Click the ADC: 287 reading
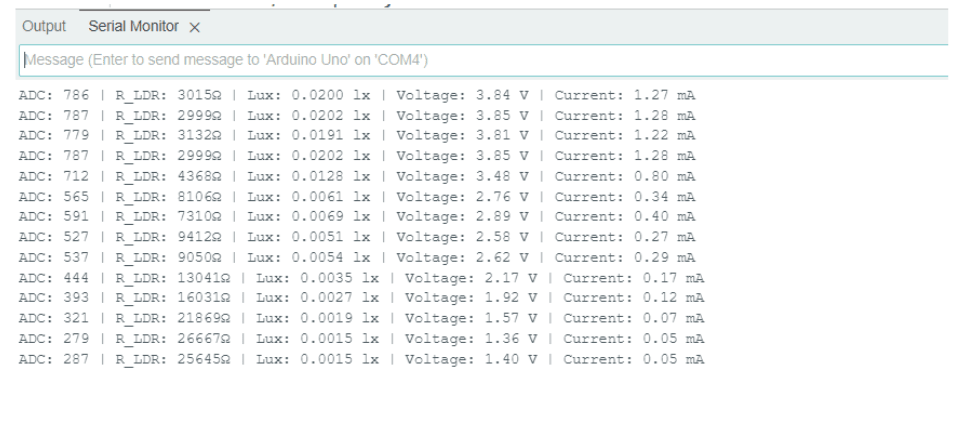 (x=54, y=358)
